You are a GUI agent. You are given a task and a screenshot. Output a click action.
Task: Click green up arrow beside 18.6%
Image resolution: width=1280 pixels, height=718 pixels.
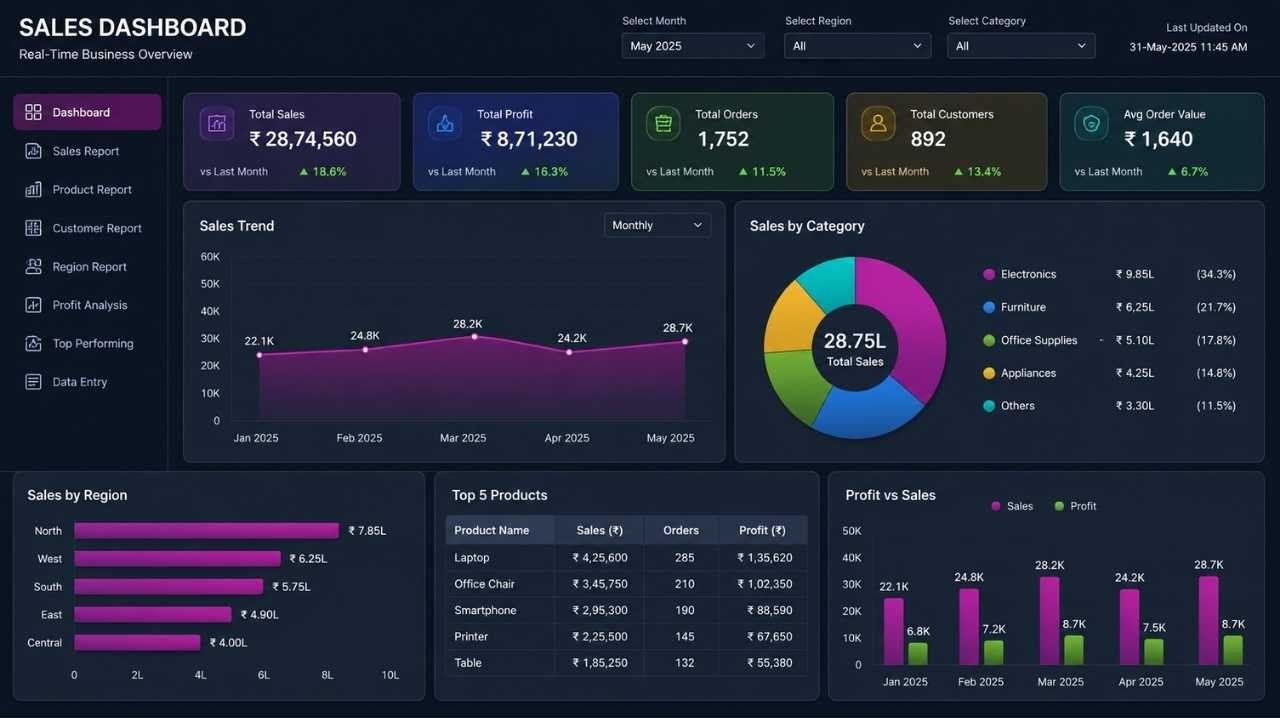[x=304, y=172]
